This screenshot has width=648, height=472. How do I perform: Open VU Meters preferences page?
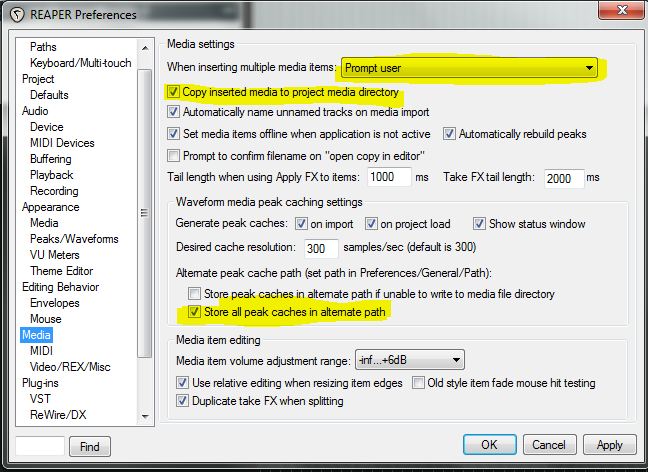click(x=55, y=255)
